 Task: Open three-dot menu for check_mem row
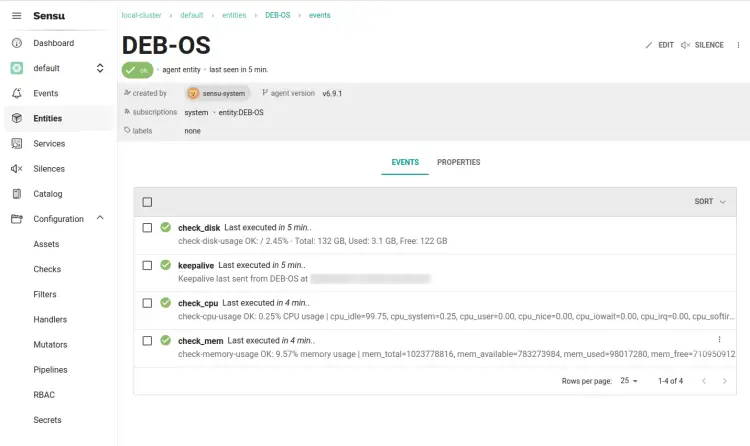coord(719,341)
